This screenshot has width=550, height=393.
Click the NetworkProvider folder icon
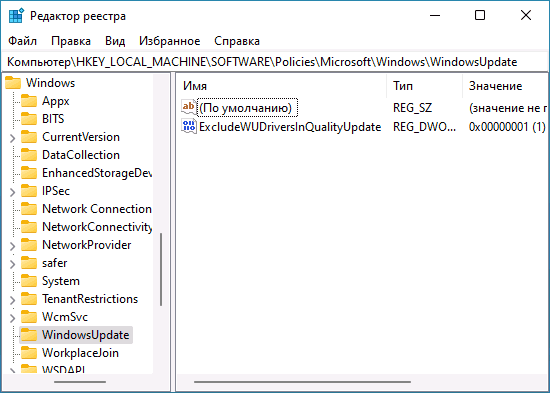pyautogui.click(x=29, y=245)
